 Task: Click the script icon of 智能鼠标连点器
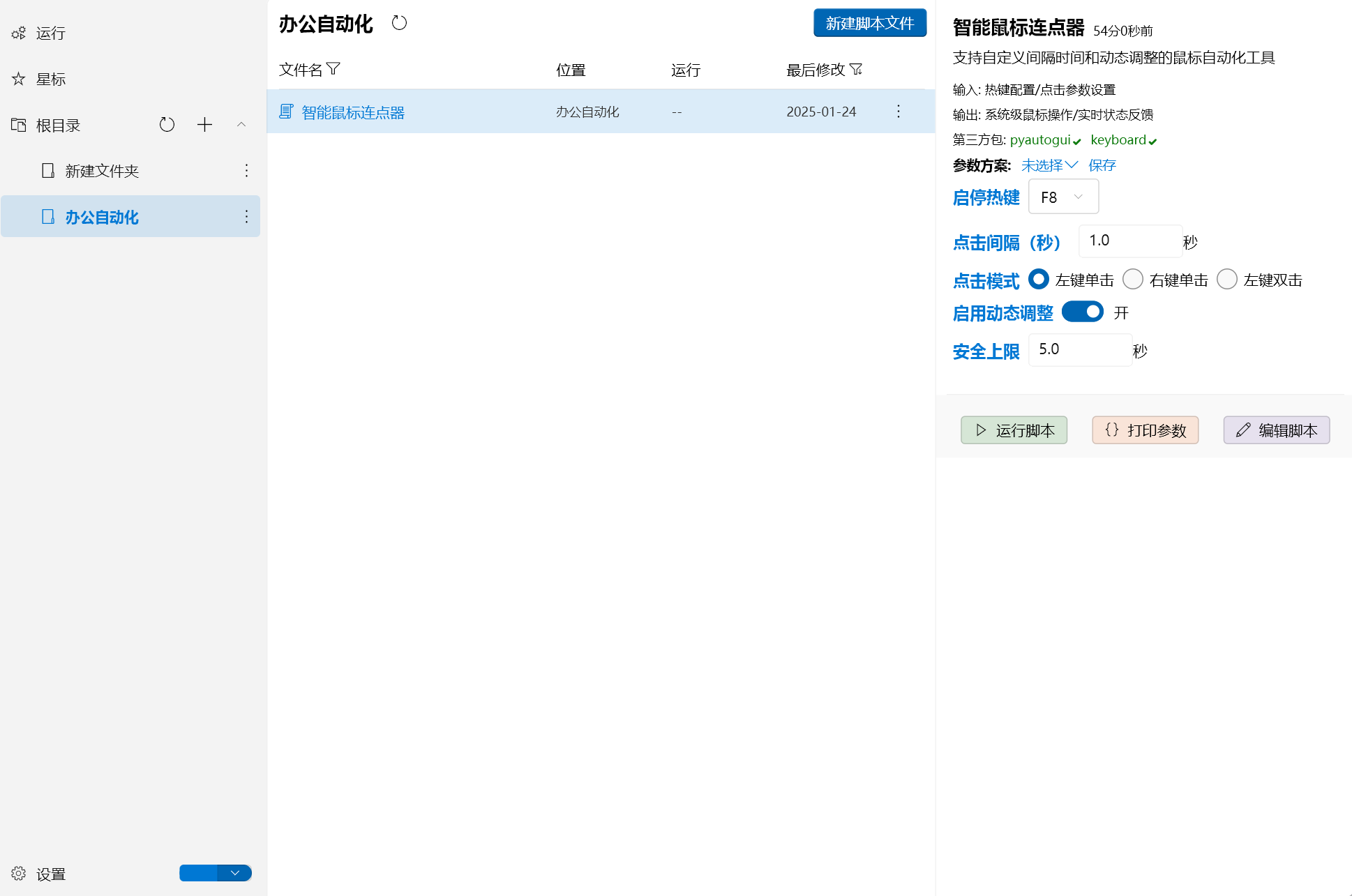click(286, 112)
